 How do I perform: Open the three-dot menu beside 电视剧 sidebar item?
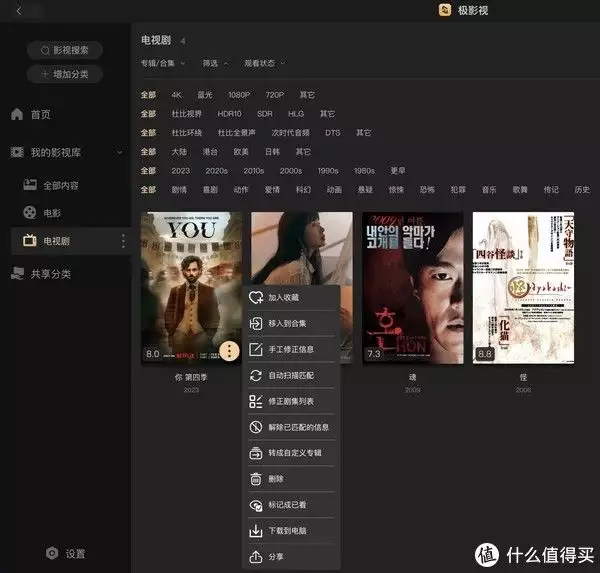coord(123,241)
